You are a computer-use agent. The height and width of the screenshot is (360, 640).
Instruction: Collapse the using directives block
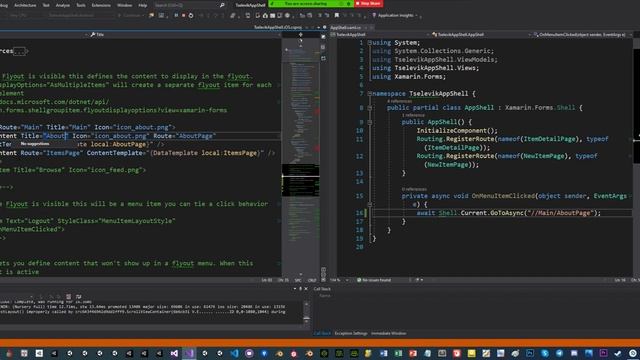pos(369,42)
